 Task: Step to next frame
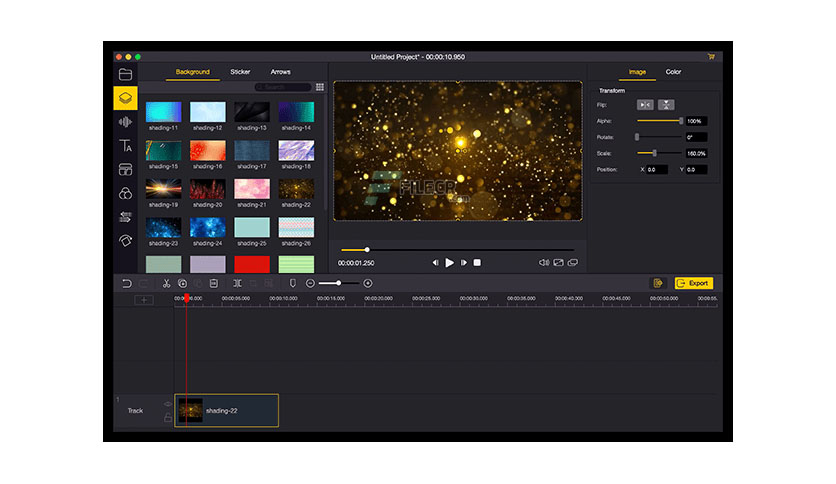(x=464, y=263)
